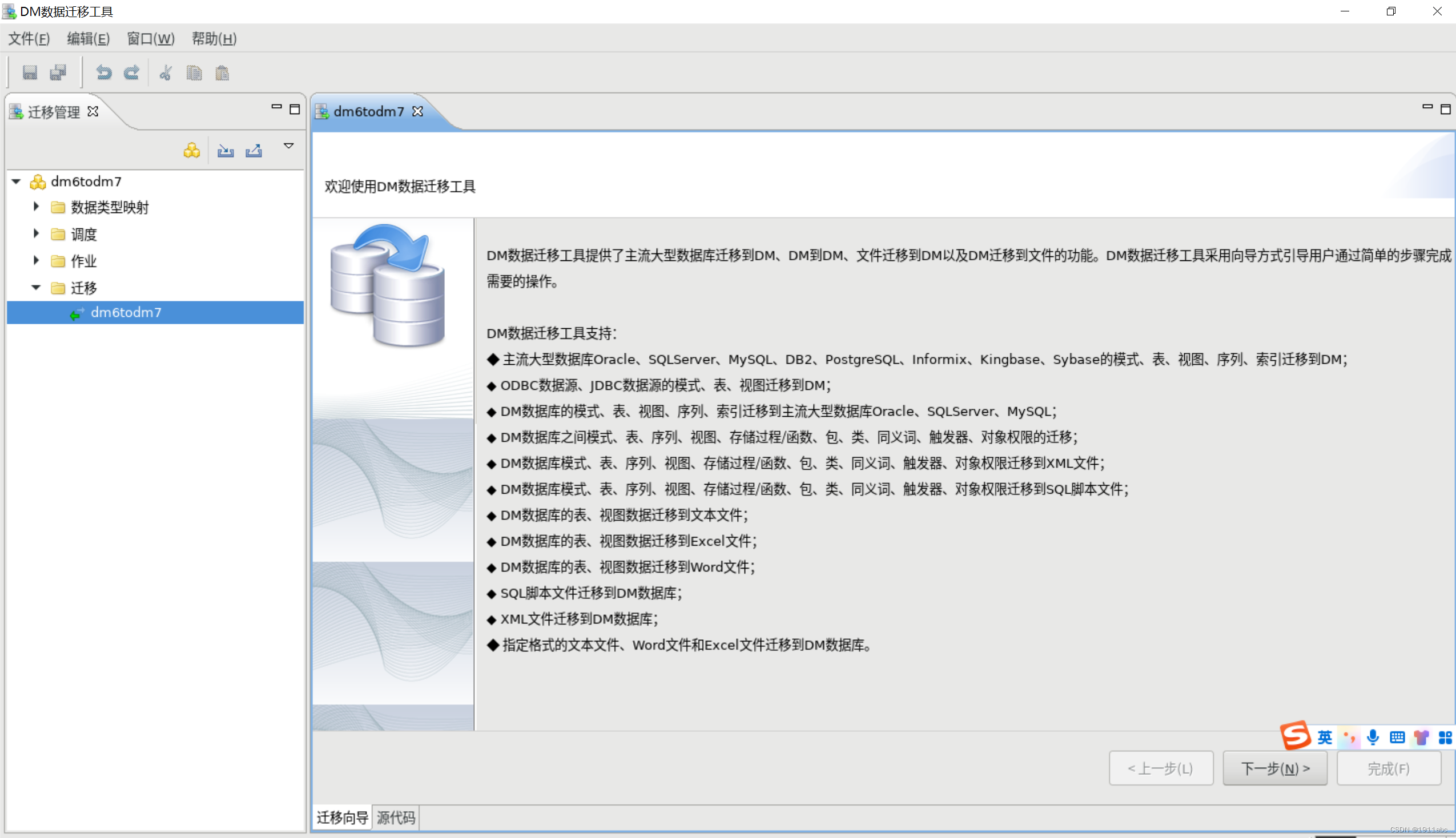Click the Redo arrow icon

[x=131, y=72]
